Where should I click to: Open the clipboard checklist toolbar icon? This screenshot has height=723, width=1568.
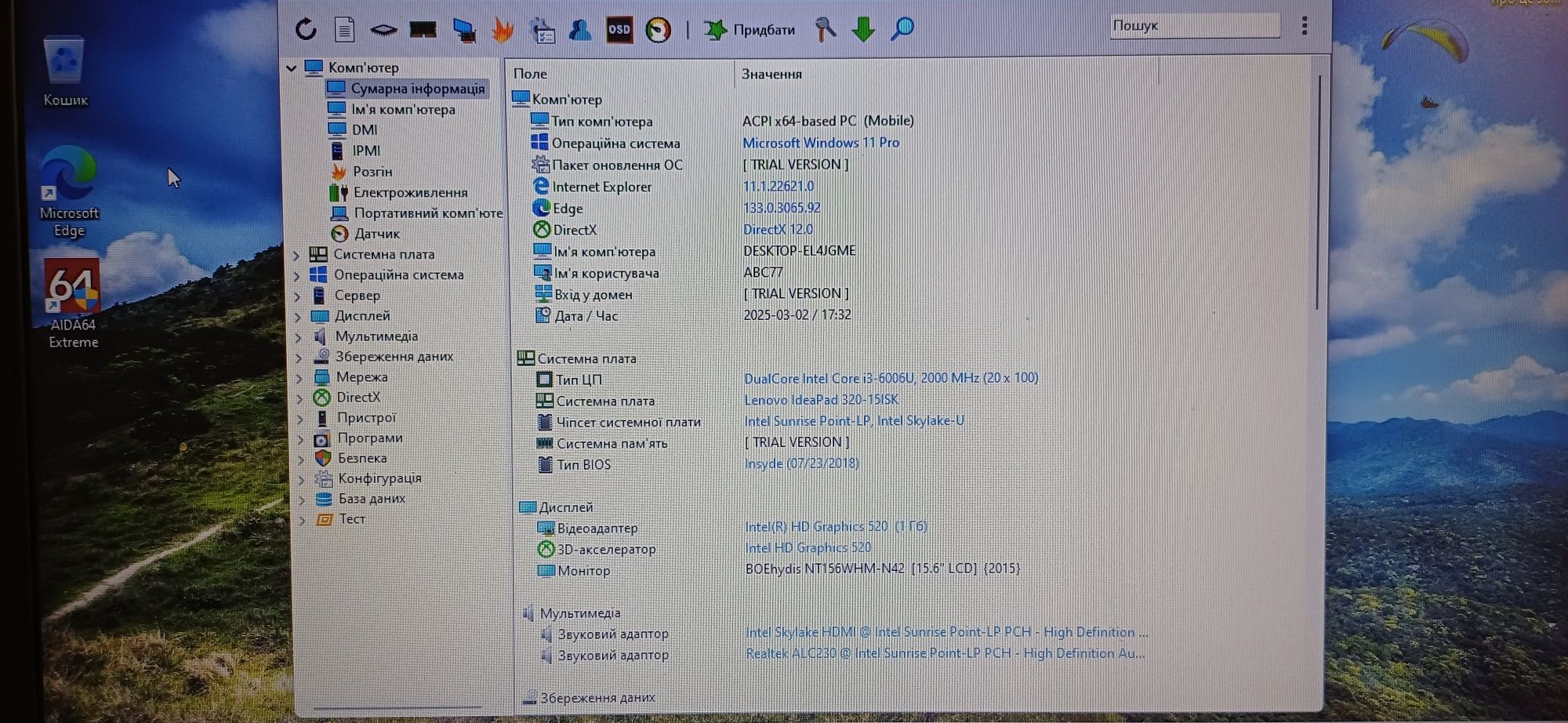click(x=543, y=30)
